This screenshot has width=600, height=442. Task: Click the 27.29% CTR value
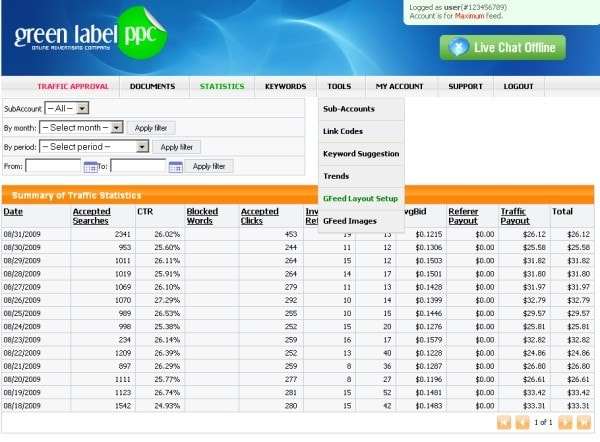click(167, 300)
